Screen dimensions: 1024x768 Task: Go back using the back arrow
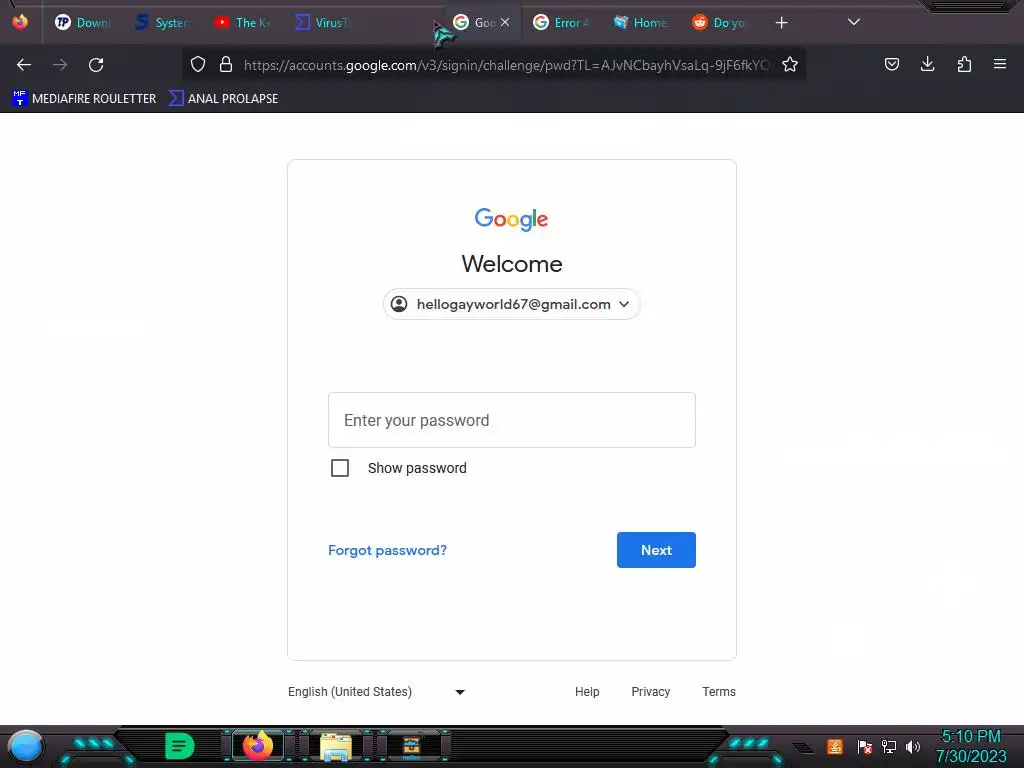click(x=24, y=65)
